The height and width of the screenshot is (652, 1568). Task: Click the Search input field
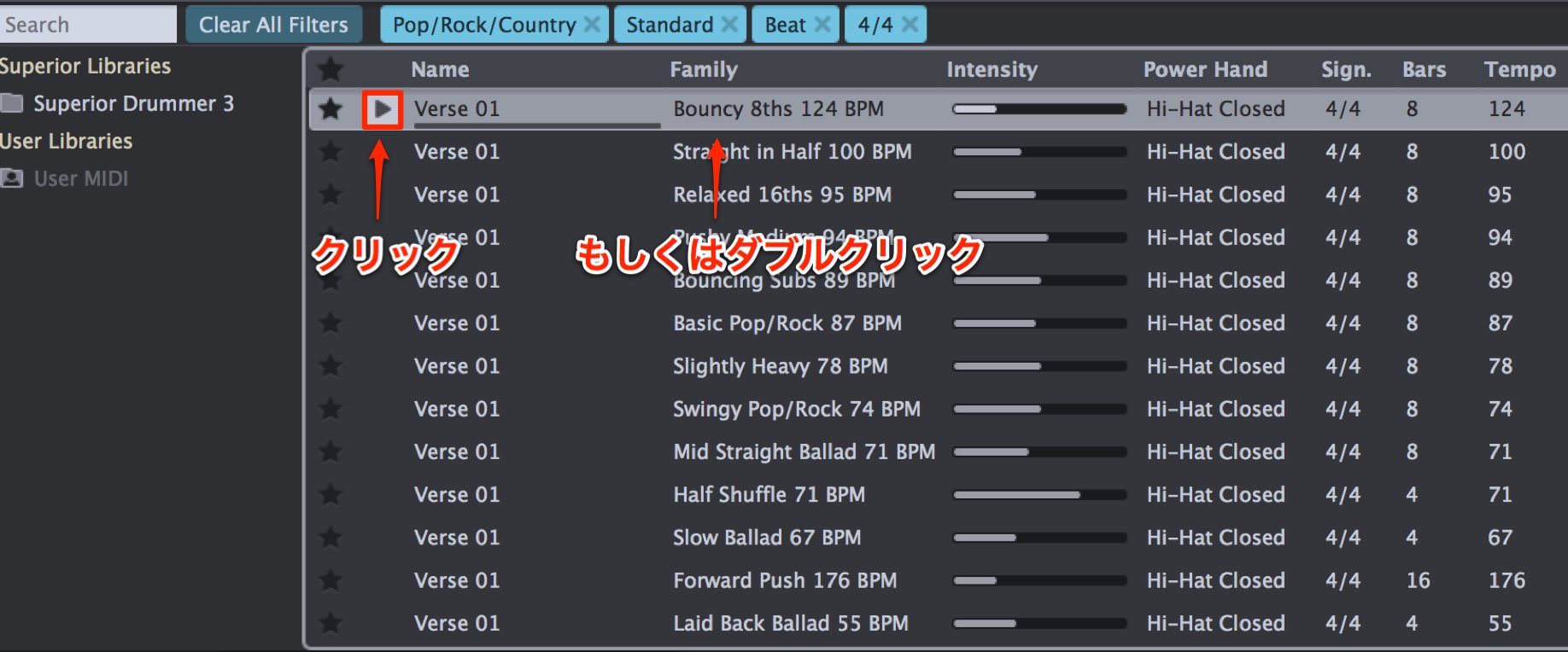87,25
